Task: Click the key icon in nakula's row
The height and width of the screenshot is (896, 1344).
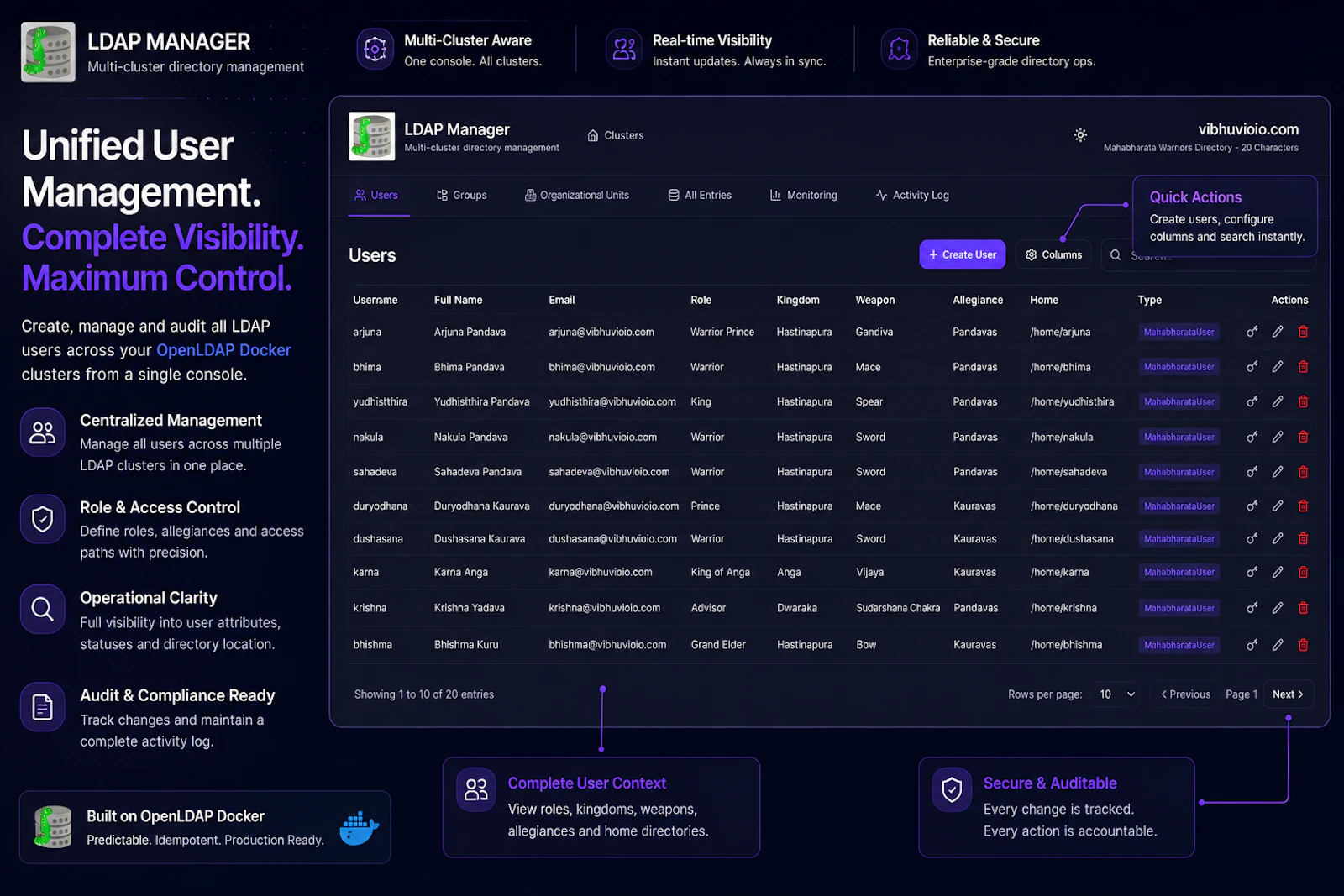Action: [1252, 437]
